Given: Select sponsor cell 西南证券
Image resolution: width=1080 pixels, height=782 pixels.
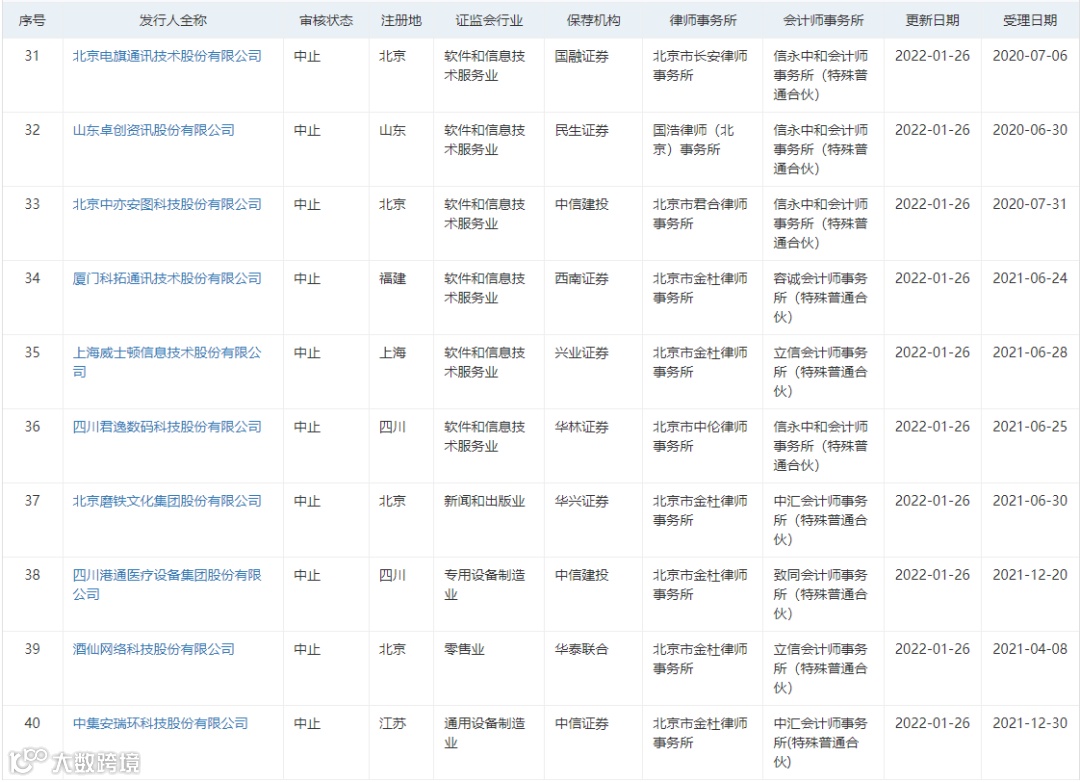Looking at the screenshot, I should pos(582,278).
